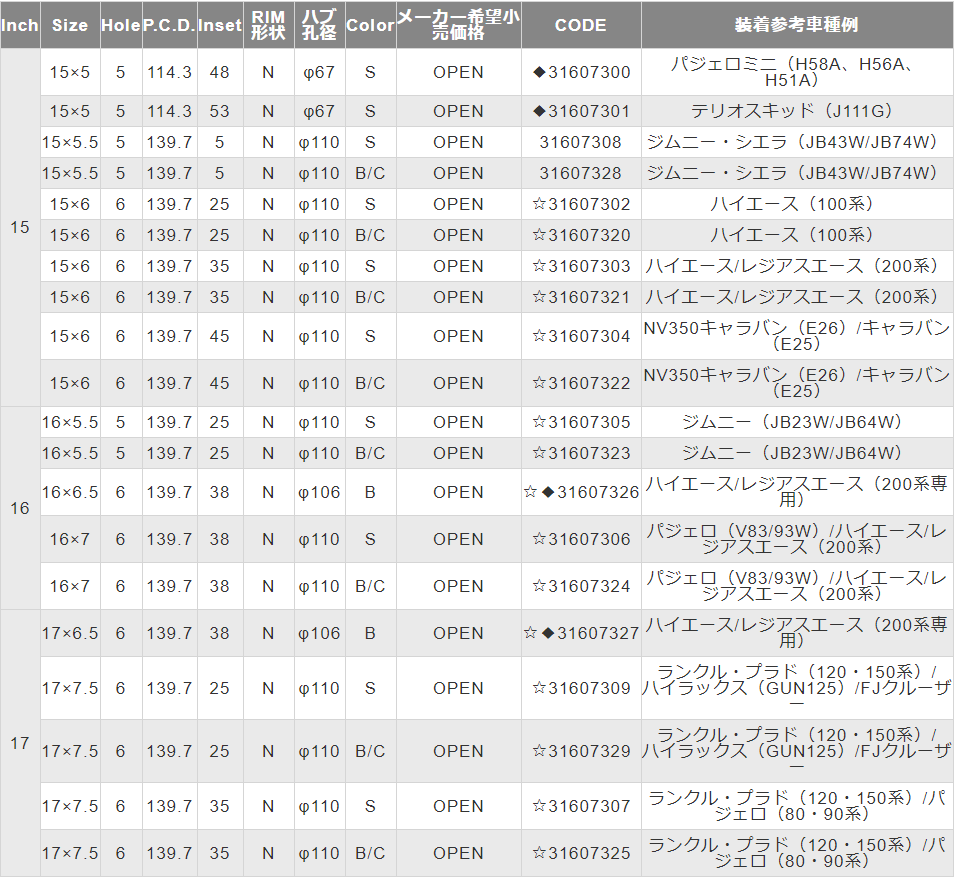The width and height of the screenshot is (955, 878).
Task: Select code ☆31607306
Action: click(x=581, y=539)
